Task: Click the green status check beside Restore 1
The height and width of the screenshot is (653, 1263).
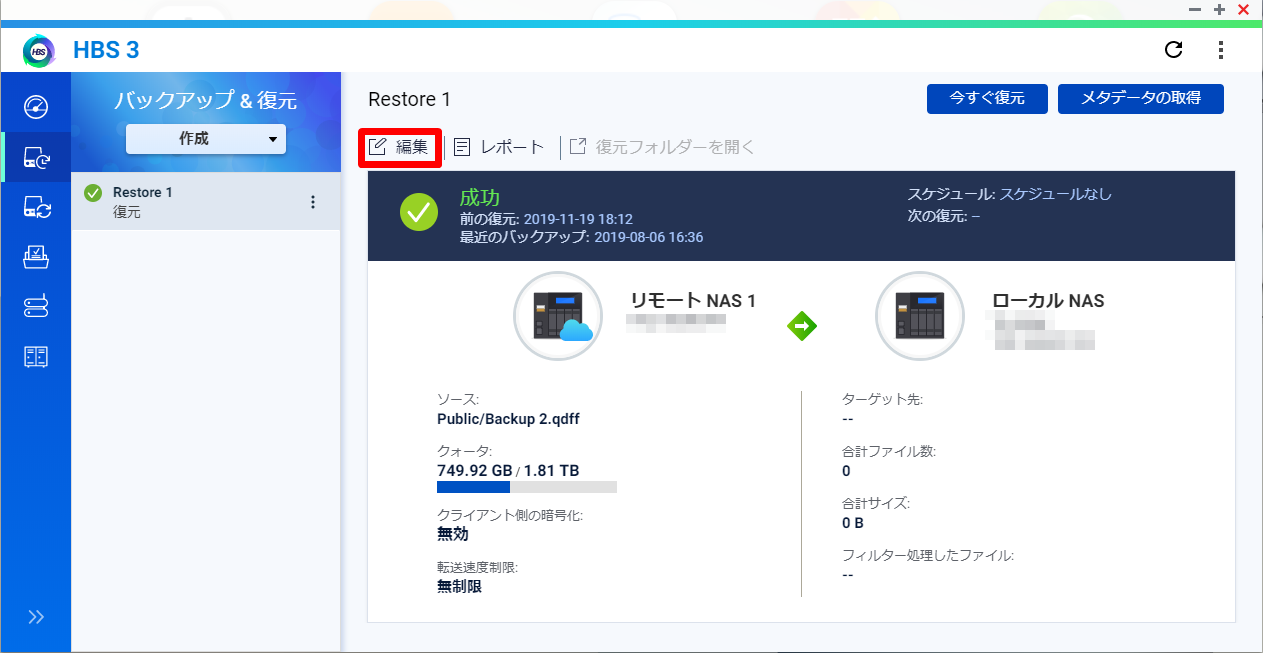Action: coord(94,192)
